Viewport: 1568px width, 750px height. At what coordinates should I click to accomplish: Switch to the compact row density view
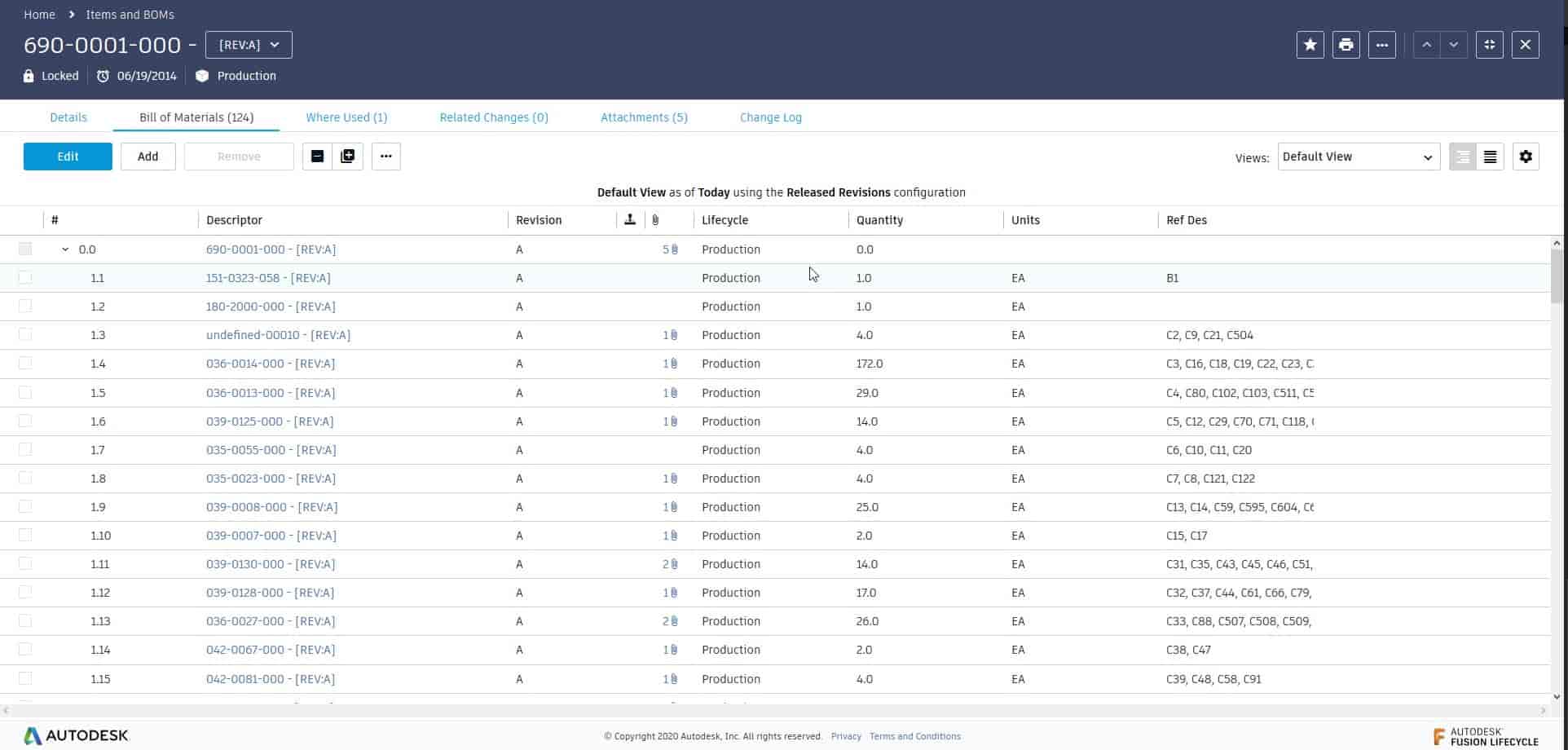[1490, 157]
